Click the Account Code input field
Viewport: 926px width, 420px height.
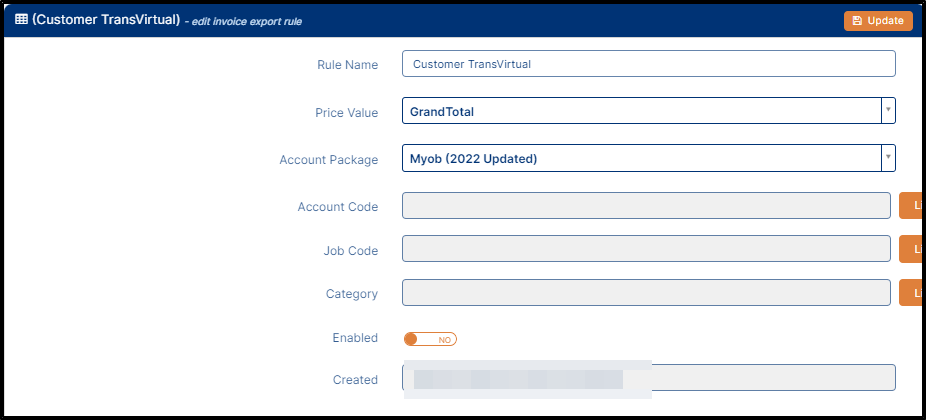(646, 206)
